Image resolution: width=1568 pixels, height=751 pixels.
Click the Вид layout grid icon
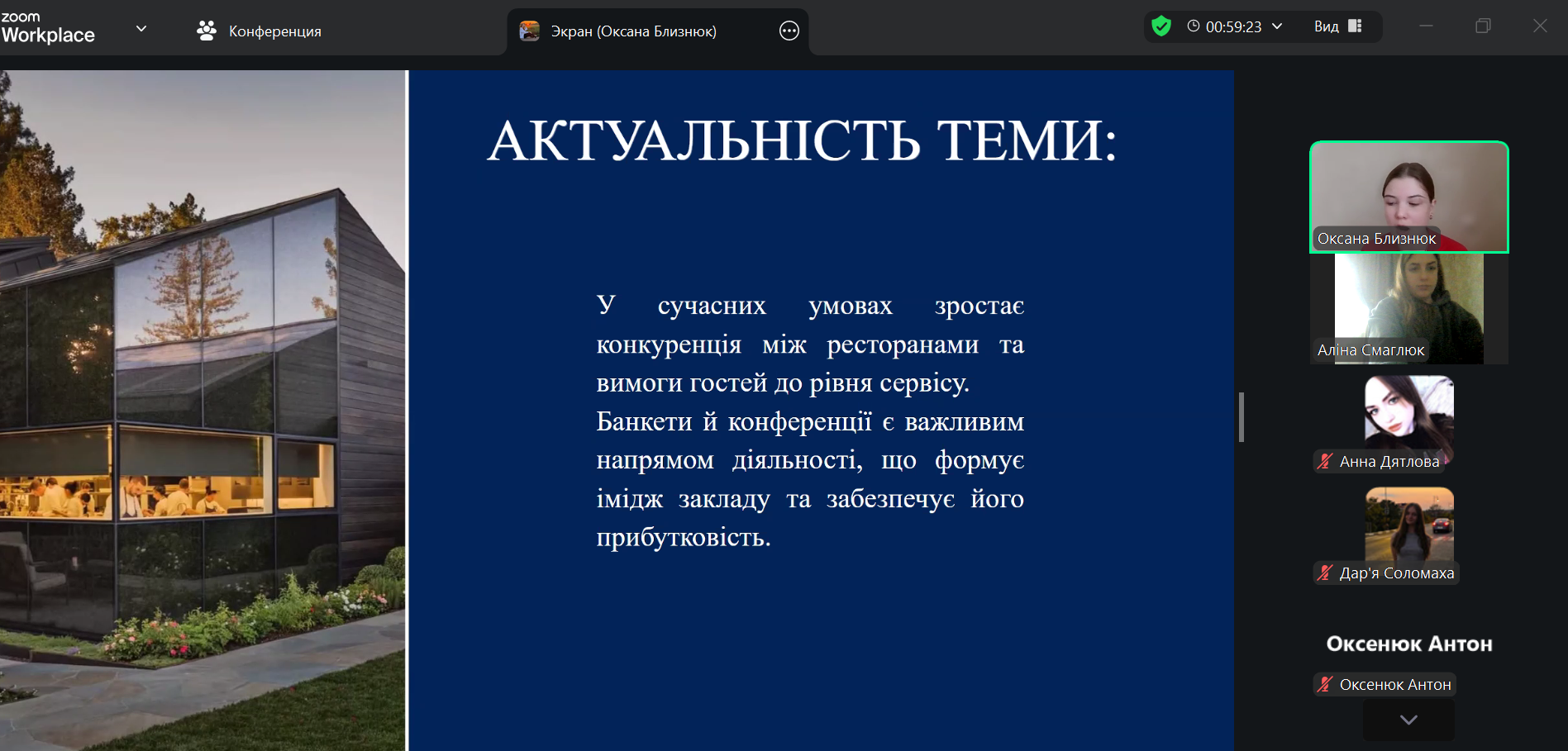(1355, 26)
